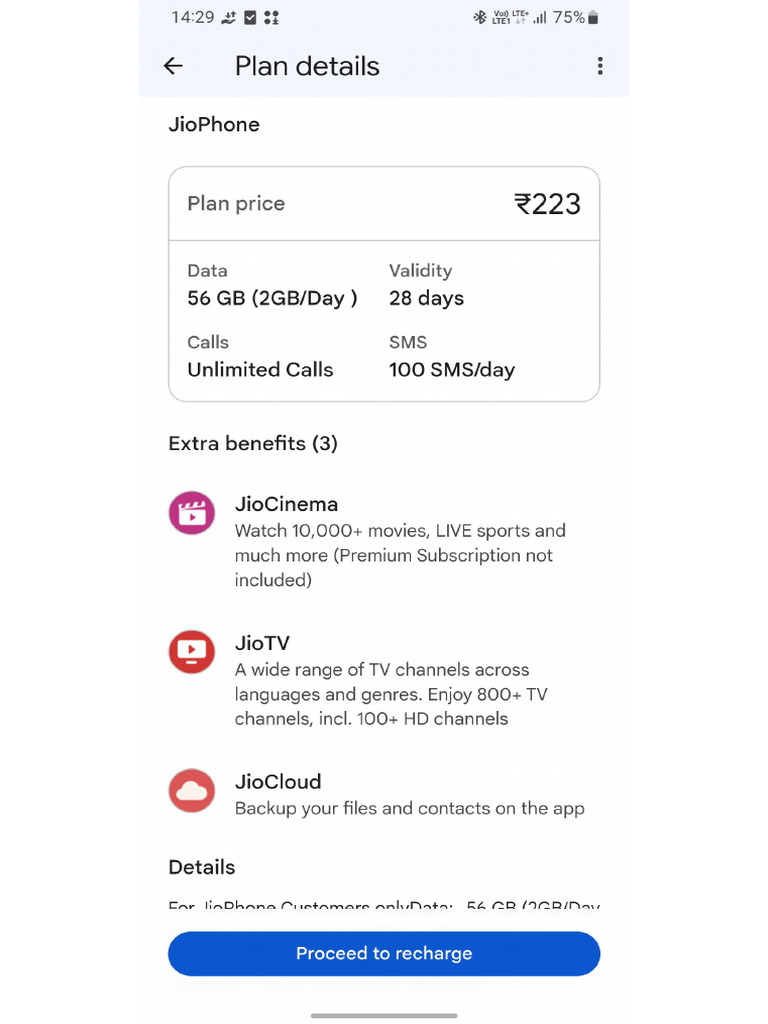Image resolution: width=768 pixels, height=1024 pixels.
Task: Tap the Extra benefits (3) heading
Action: pos(253,443)
